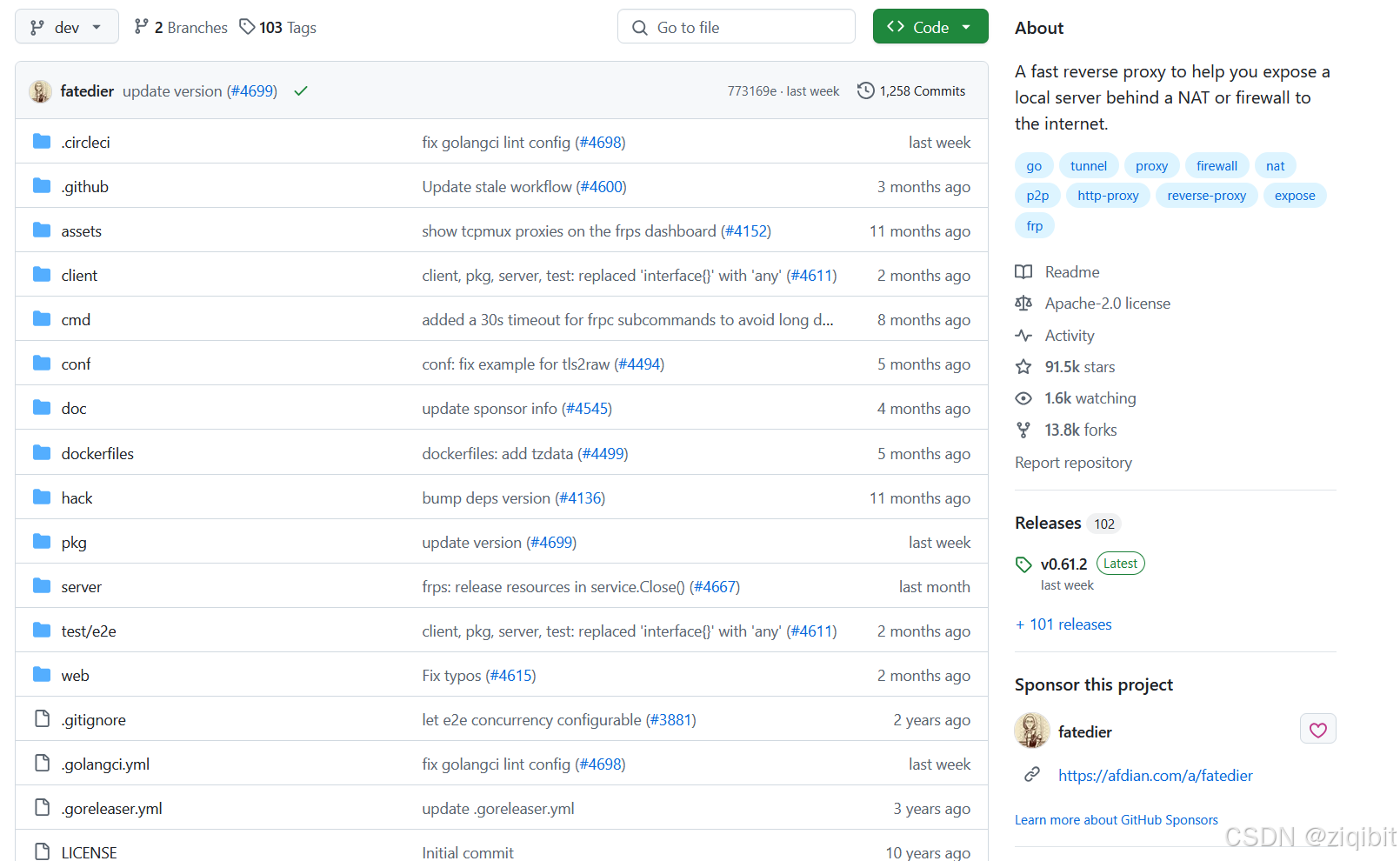Click the folder icon for assets
The image size is (1400, 861).
[x=42, y=230]
